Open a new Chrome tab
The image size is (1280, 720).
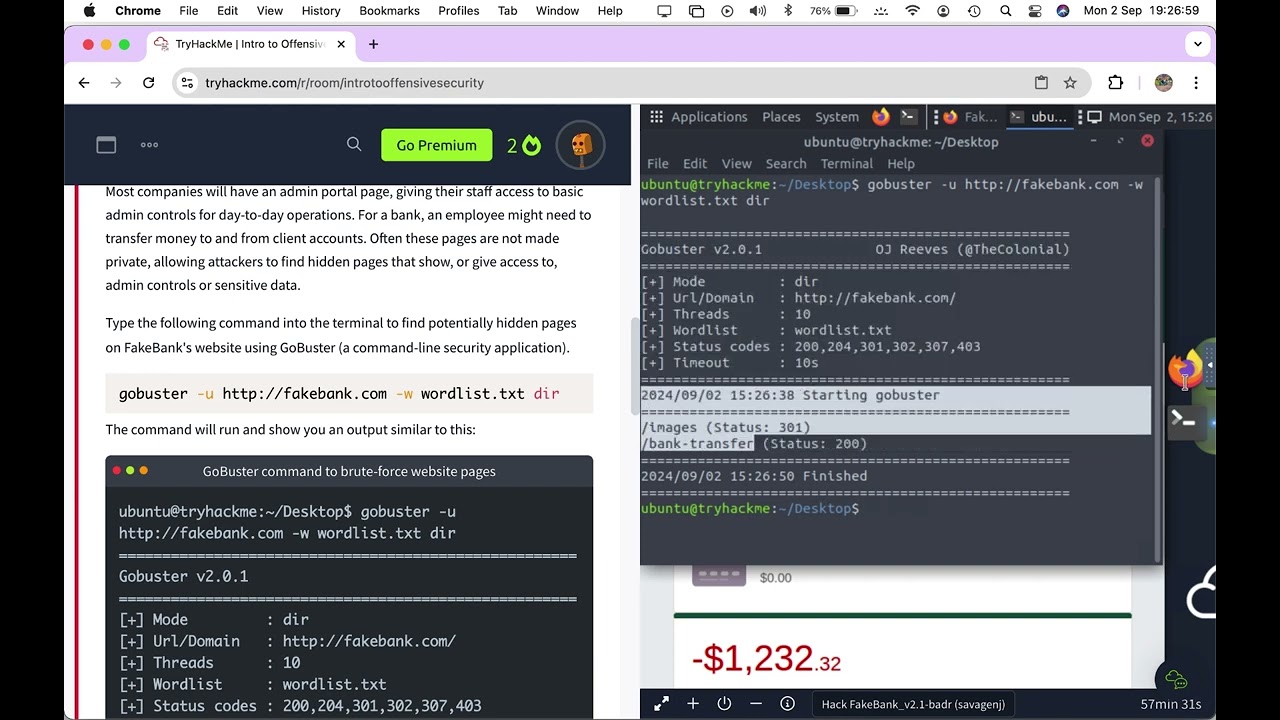point(373,44)
